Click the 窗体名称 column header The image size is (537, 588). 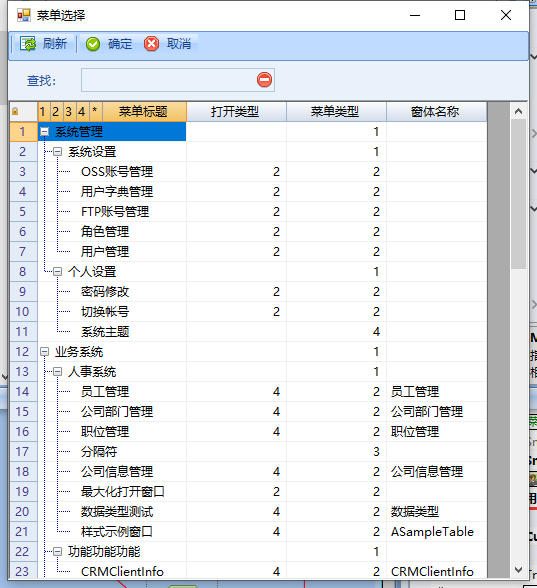click(x=436, y=111)
